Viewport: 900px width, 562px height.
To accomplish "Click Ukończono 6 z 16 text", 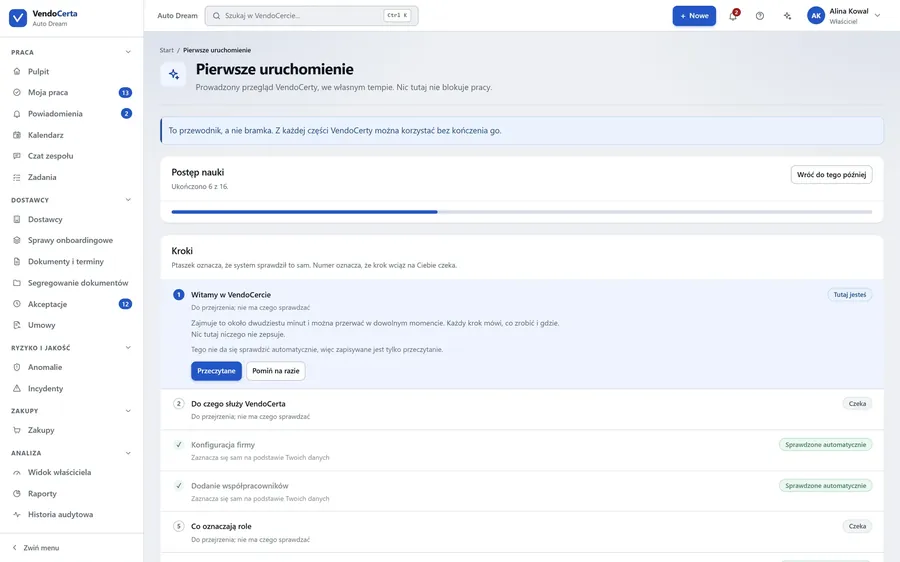I will [200, 187].
